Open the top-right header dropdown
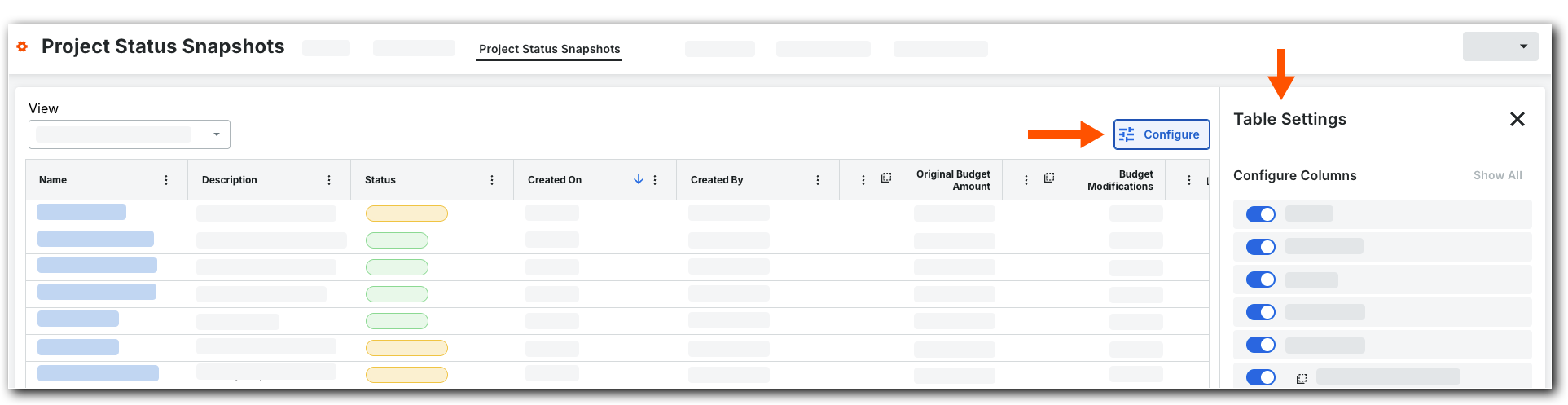This screenshot has height=405, width=1568. [x=1500, y=46]
